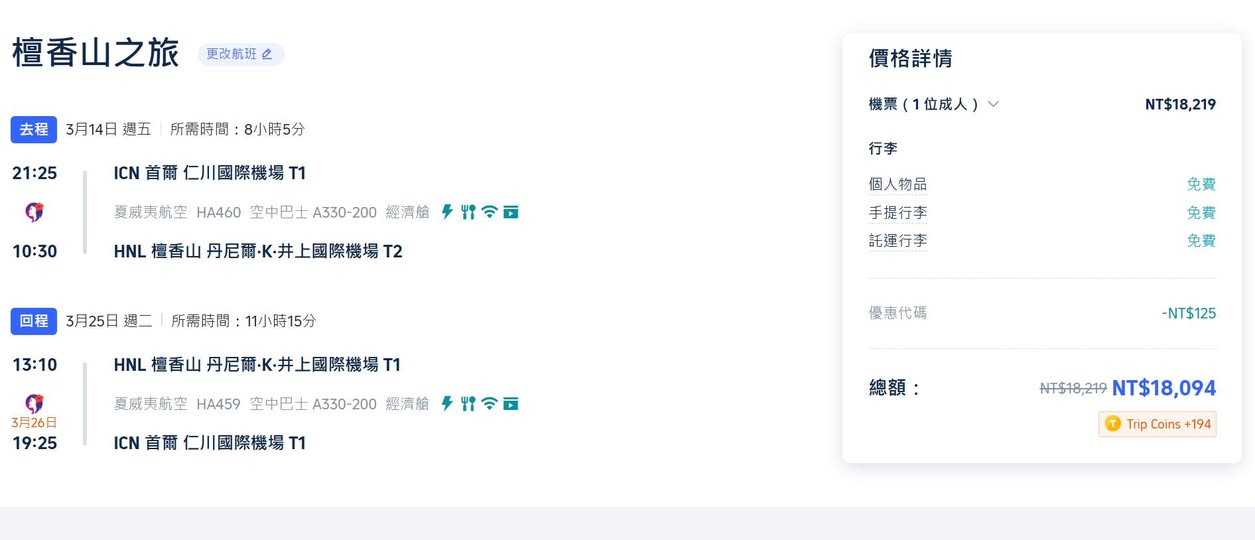The height and width of the screenshot is (540, 1255).
Task: Click the 託運行李 checked baggage row
Action: tap(898, 241)
